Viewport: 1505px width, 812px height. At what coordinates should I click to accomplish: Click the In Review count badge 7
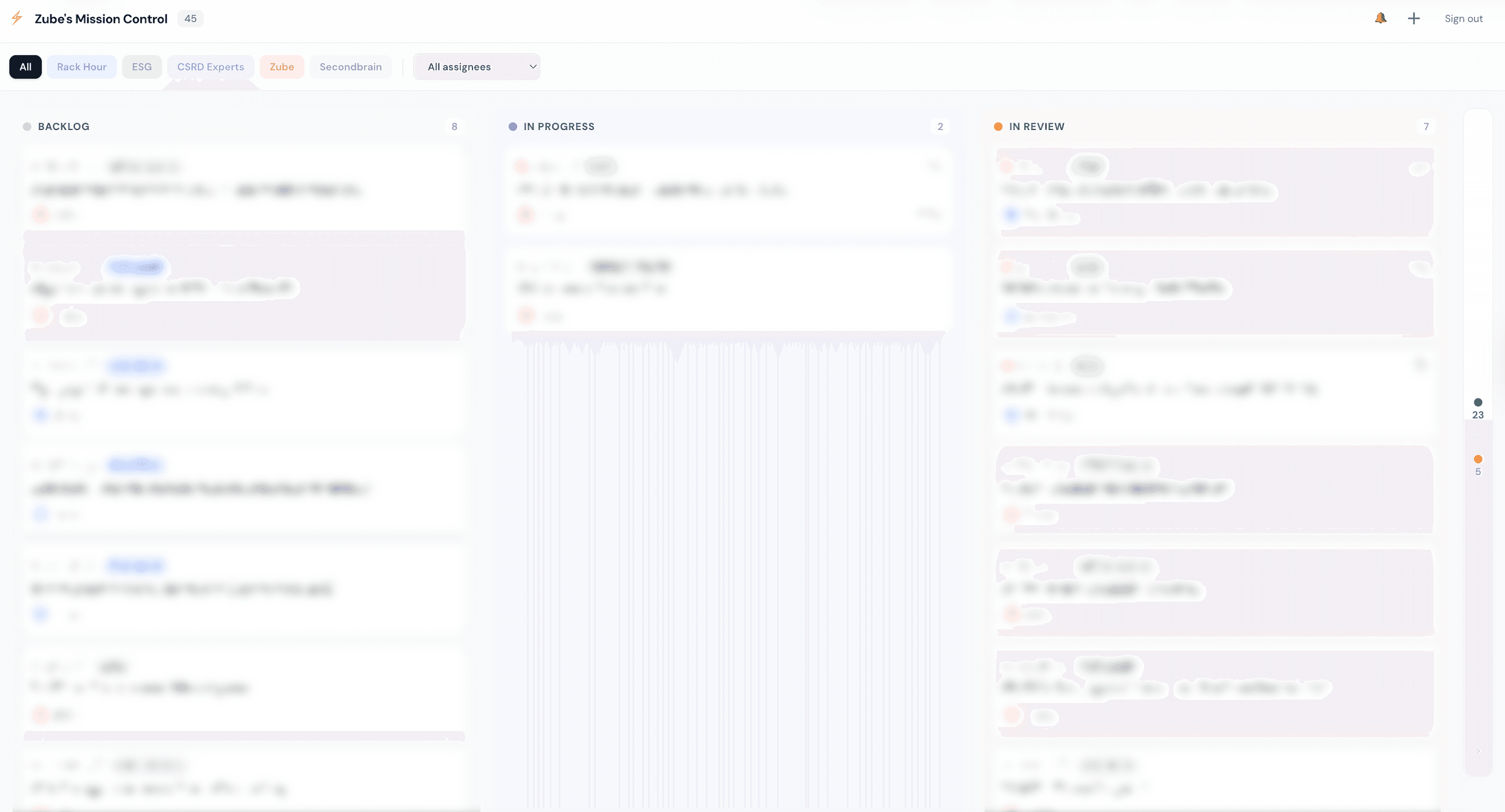pos(1426,127)
